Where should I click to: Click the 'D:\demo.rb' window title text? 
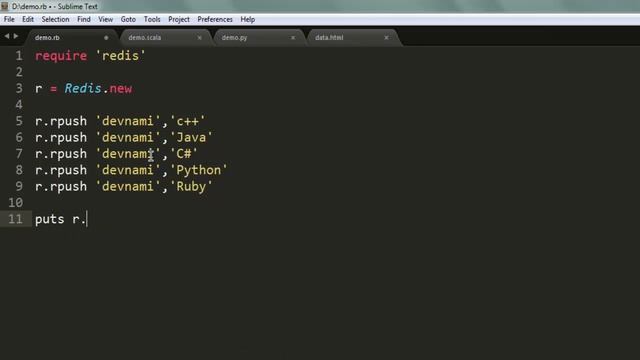click(x=29, y=7)
